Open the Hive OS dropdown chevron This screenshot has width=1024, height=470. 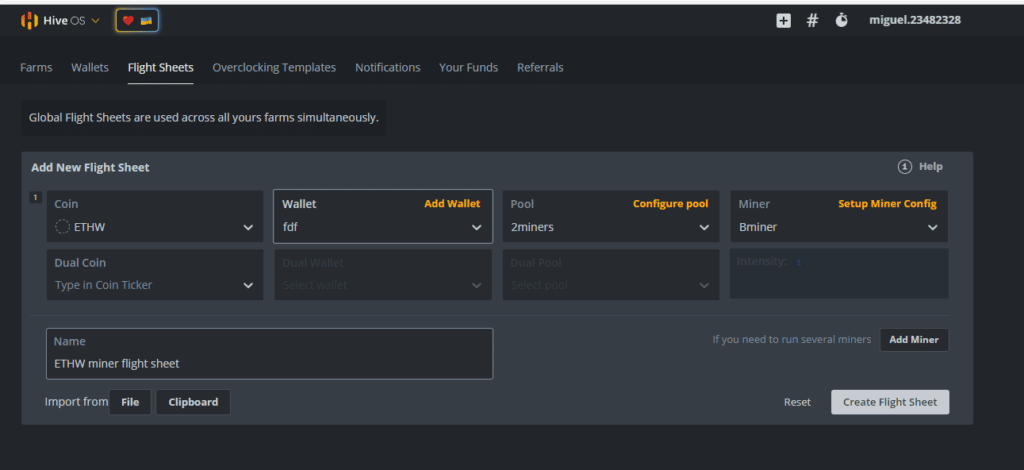95,21
